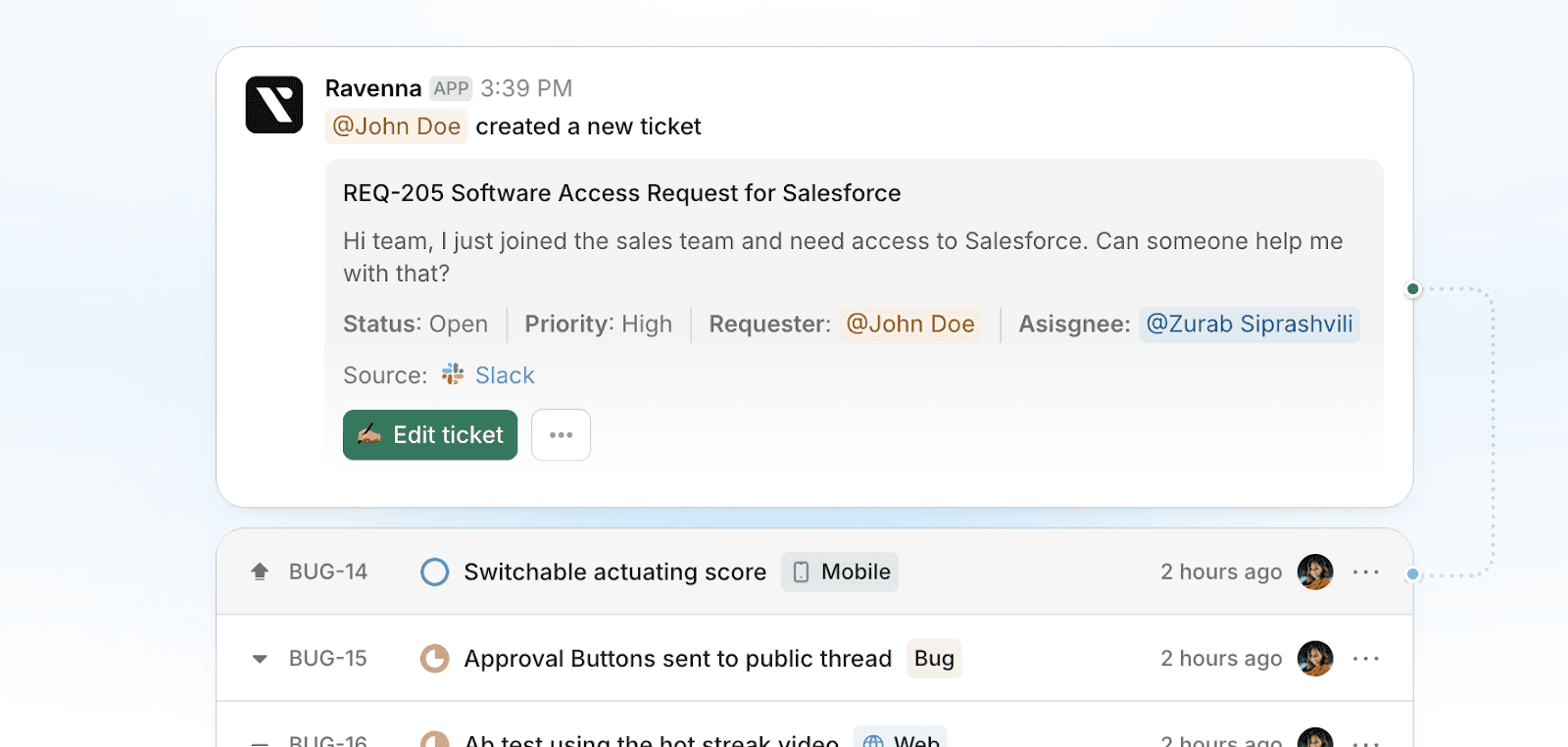Click the high-priority arrow icon for BUG-14

[x=260, y=572]
